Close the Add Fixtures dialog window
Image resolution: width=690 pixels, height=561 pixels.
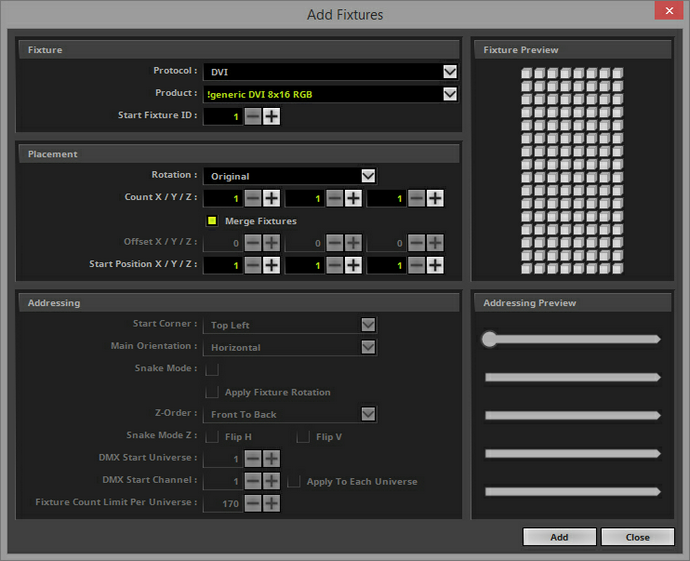tap(669, 11)
